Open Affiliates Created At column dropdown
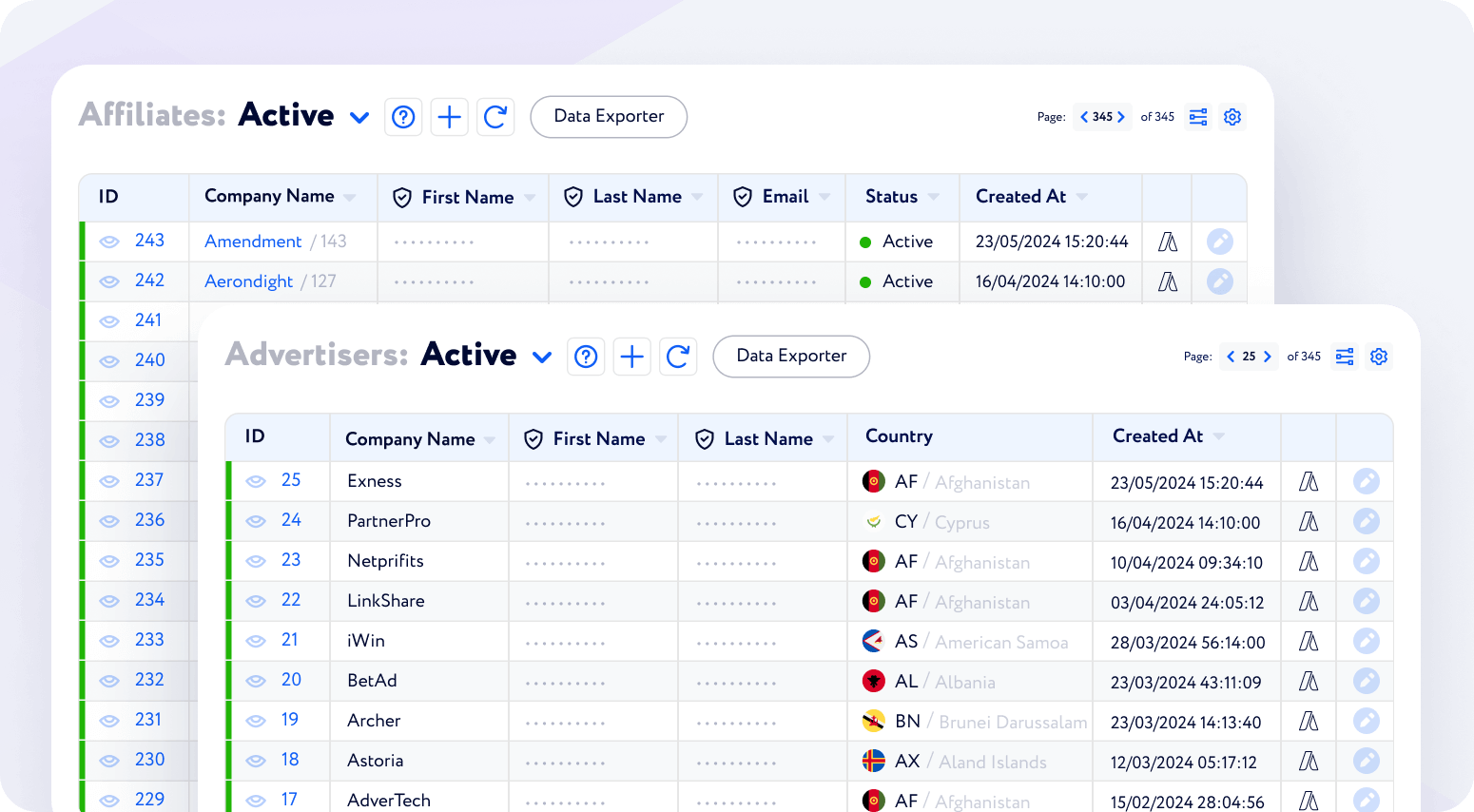This screenshot has height=812, width=1474. point(1082,198)
